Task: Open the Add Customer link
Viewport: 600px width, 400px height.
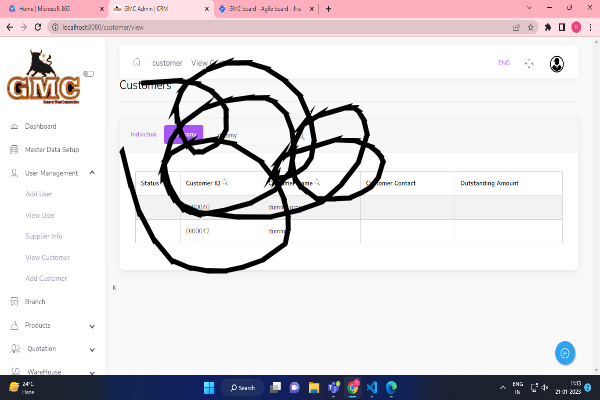Action: [46, 278]
